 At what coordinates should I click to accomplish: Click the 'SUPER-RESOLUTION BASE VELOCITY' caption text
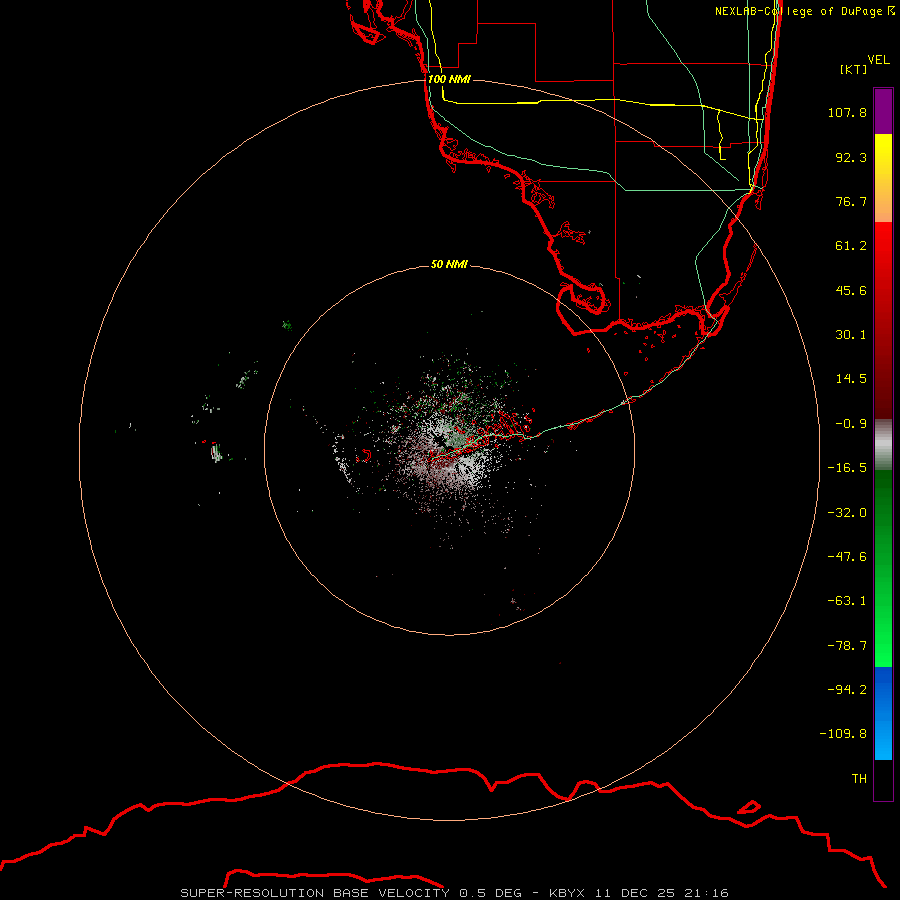pos(315,893)
